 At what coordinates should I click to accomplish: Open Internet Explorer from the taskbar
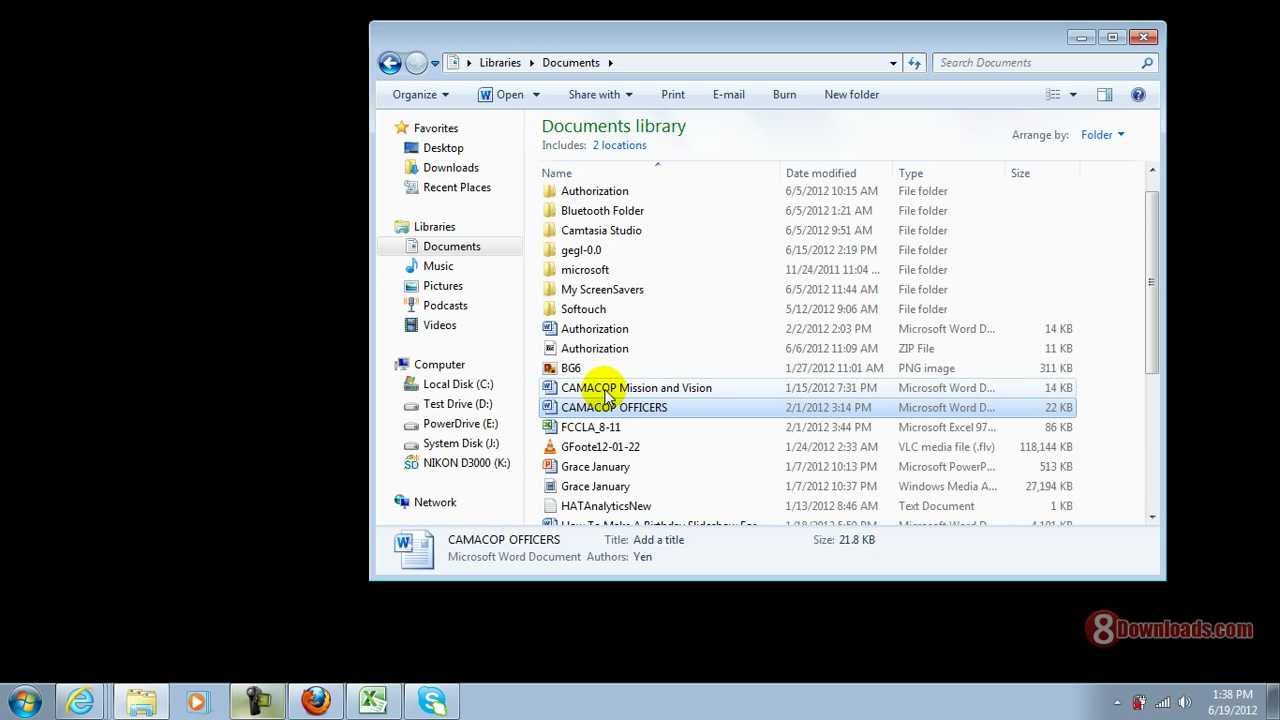80,701
